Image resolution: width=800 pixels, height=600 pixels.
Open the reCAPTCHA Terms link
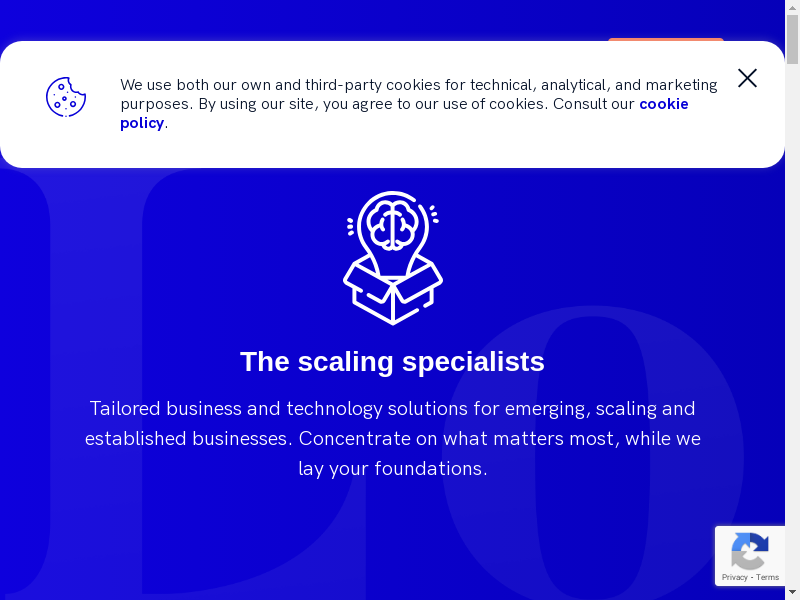pos(768,577)
